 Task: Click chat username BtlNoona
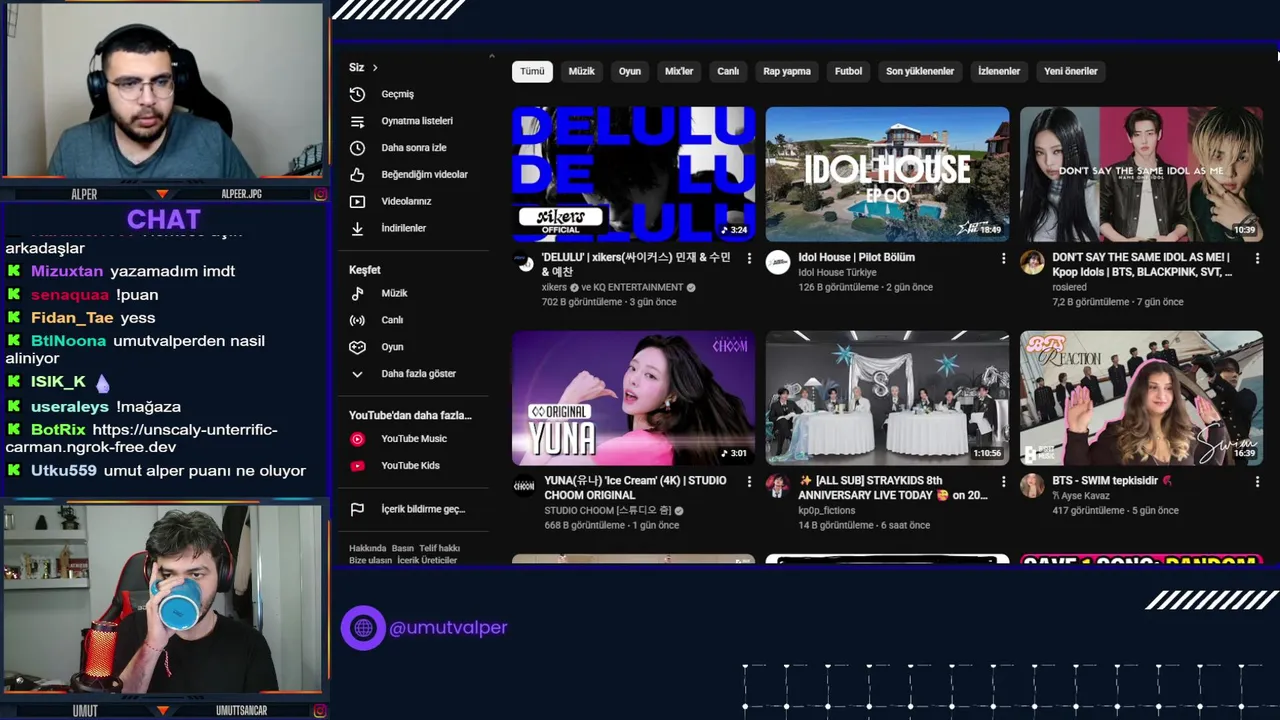pyautogui.click(x=68, y=341)
